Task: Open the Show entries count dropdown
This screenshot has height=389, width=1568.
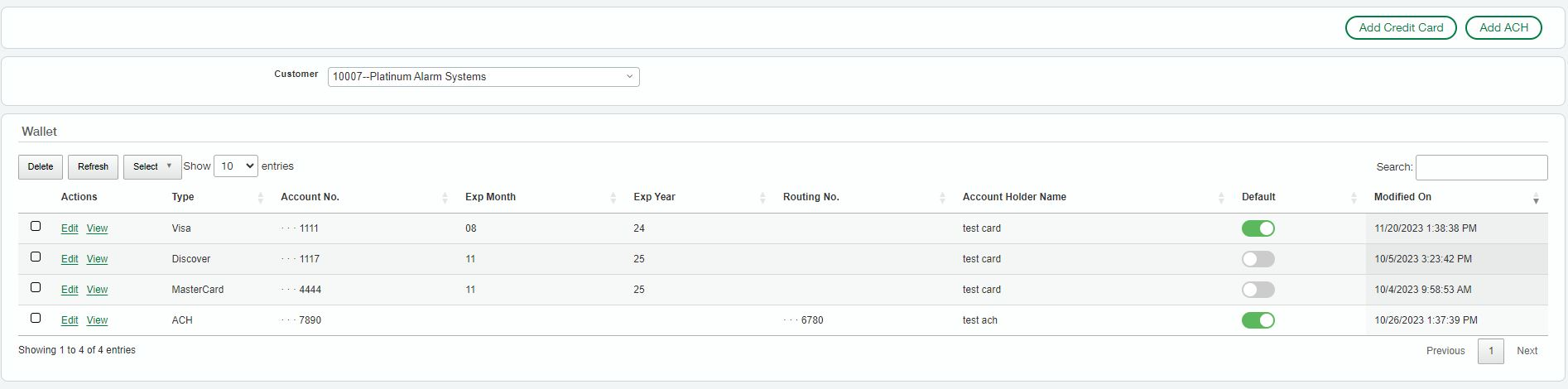Action: coord(235,166)
